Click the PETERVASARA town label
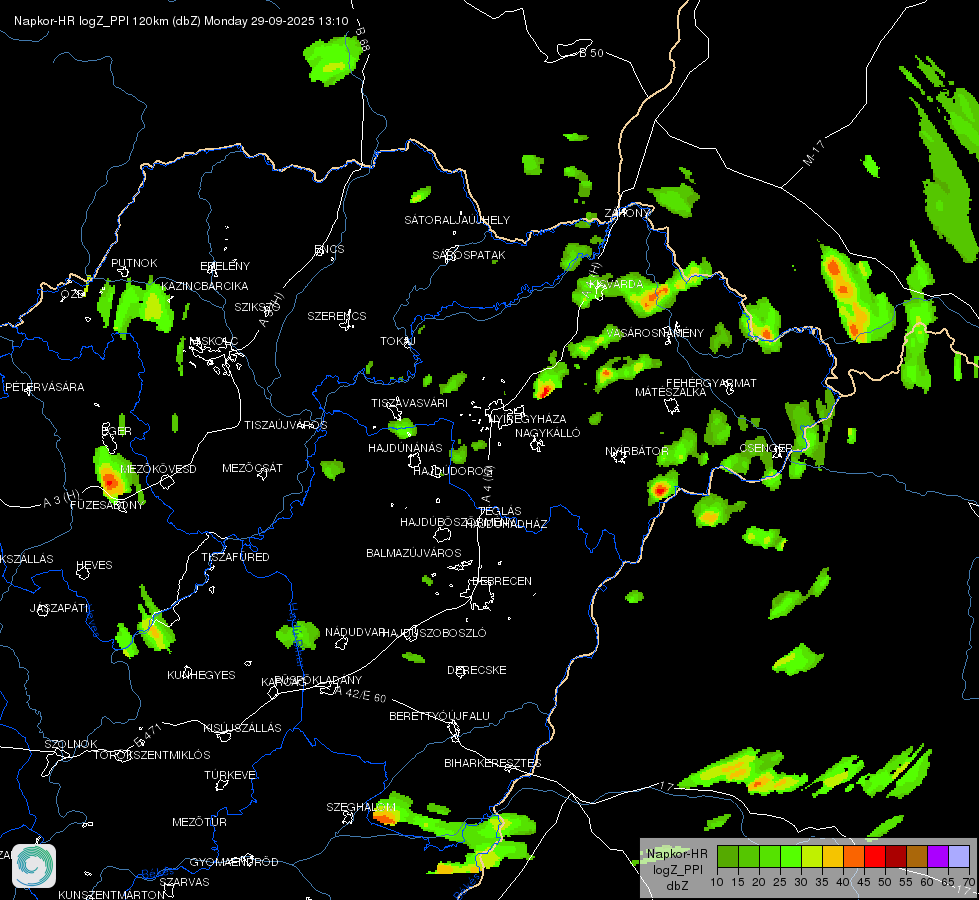Screen dimensions: 979x900 [44, 387]
